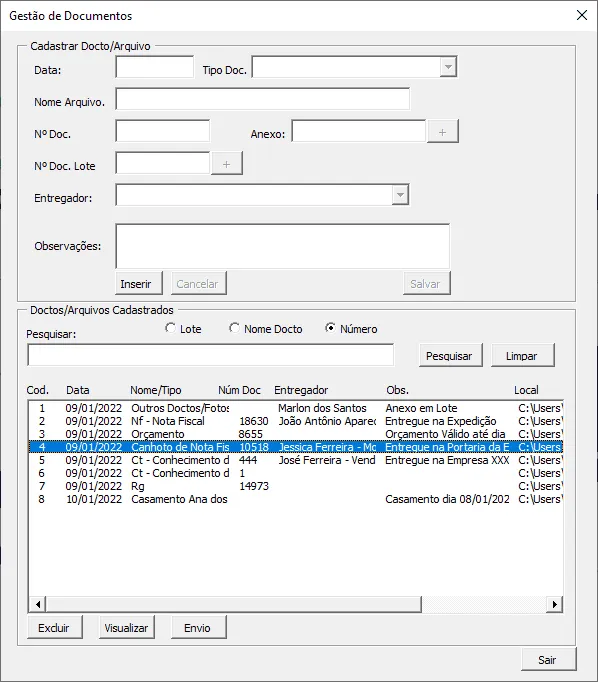Click the plus button beside Nº Doc. Lote
Viewport: 598px width, 682px height.
[x=227, y=164]
